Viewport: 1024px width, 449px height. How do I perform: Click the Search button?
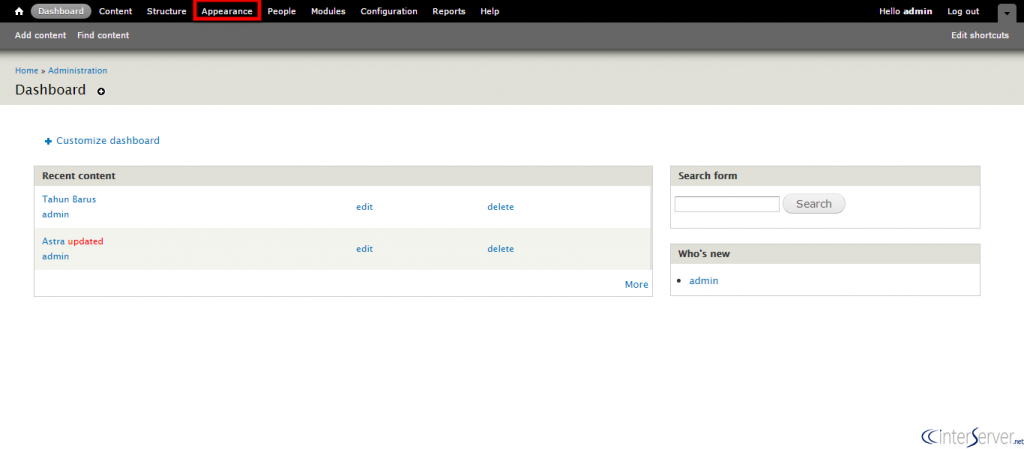[814, 204]
